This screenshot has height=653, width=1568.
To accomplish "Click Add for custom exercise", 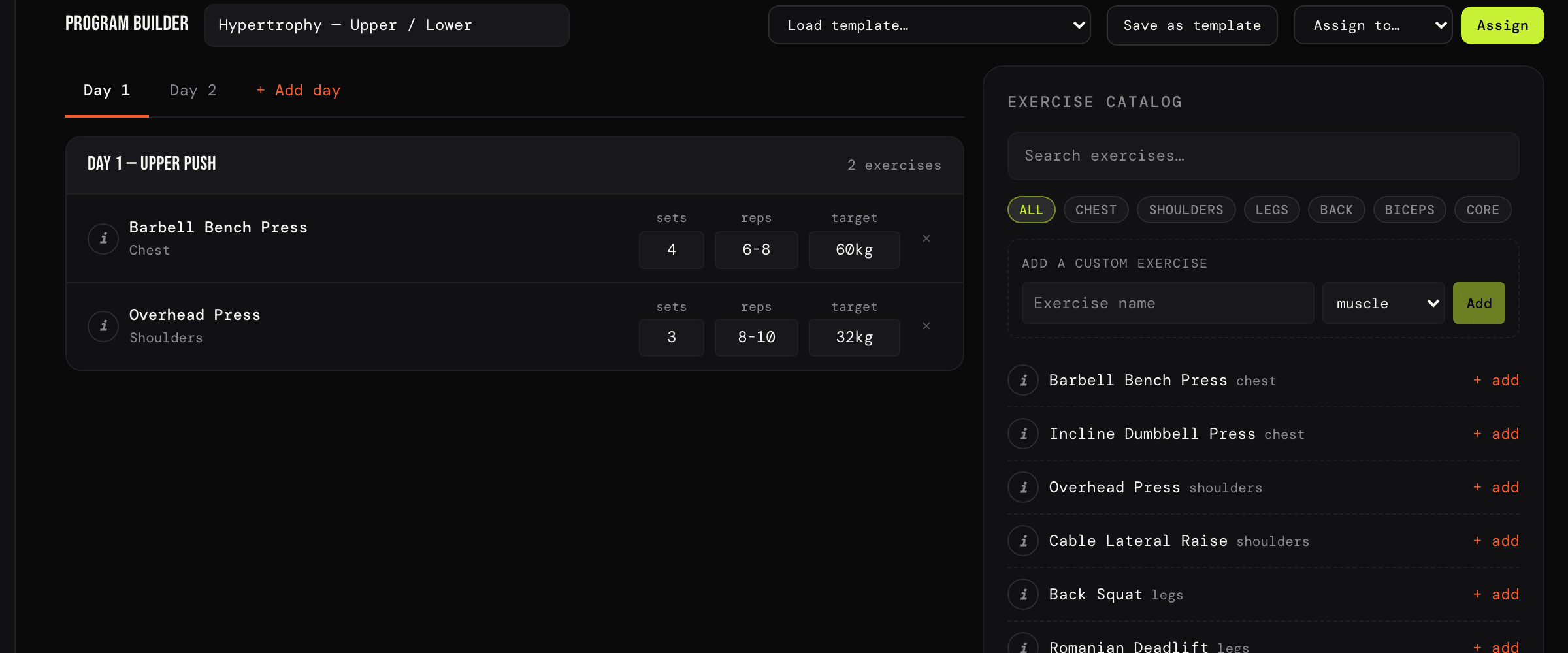I will pyautogui.click(x=1479, y=303).
